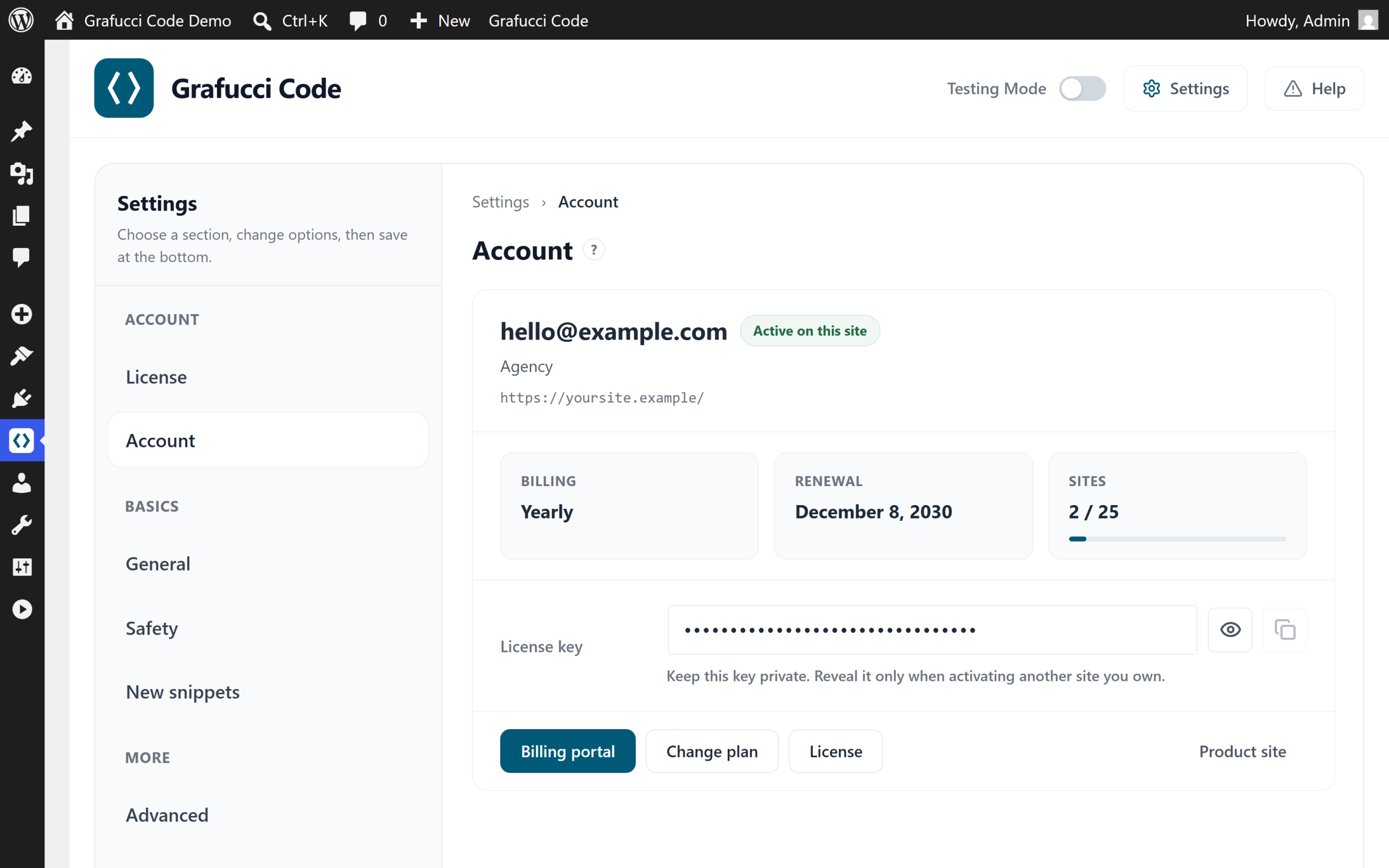The image size is (1389, 868).
Task: Open Comments icon in the sidebar
Action: 22,258
